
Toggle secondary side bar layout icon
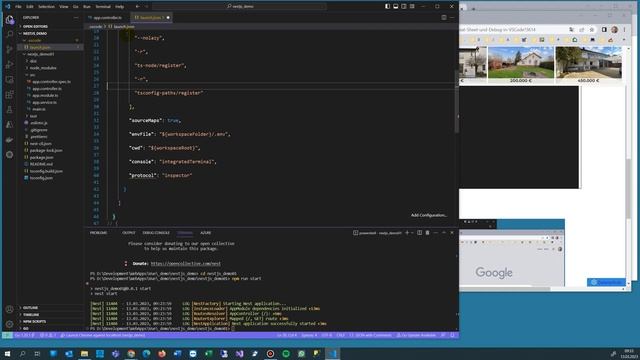click(x=404, y=7)
